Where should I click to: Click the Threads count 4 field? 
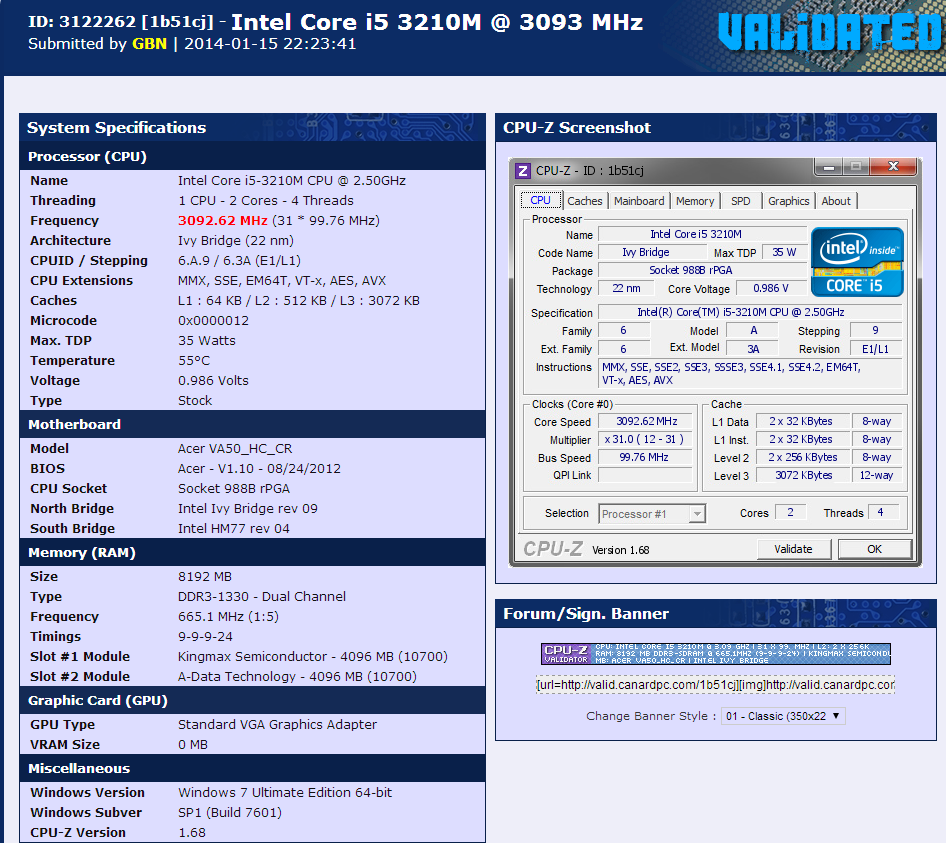pos(883,512)
